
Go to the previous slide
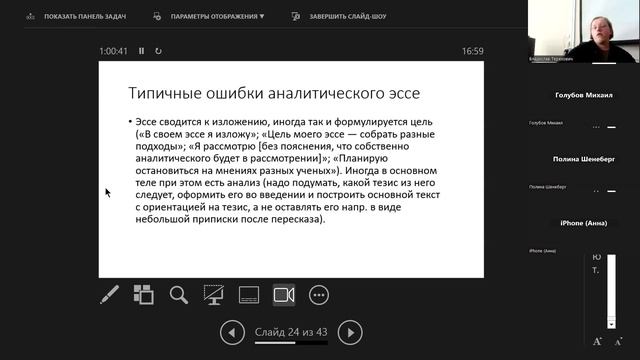[x=232, y=332]
